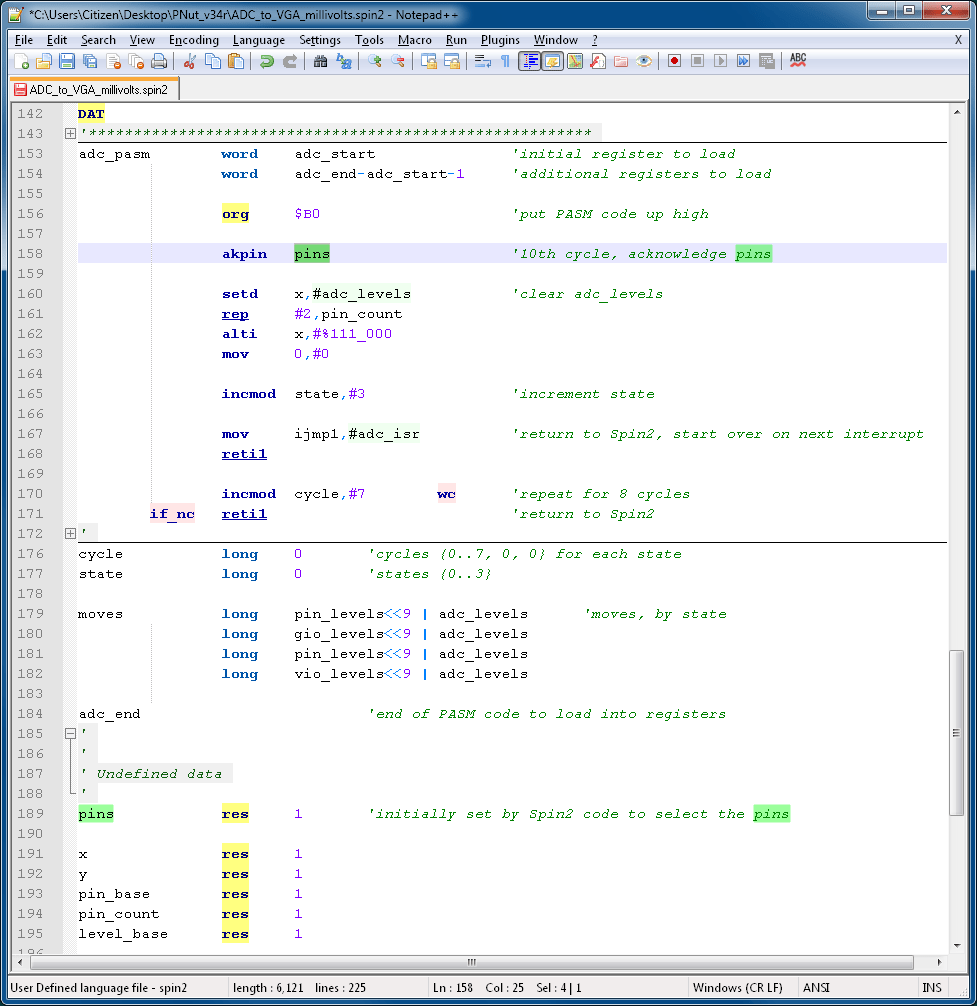Click the Undo arrow icon

(267, 61)
